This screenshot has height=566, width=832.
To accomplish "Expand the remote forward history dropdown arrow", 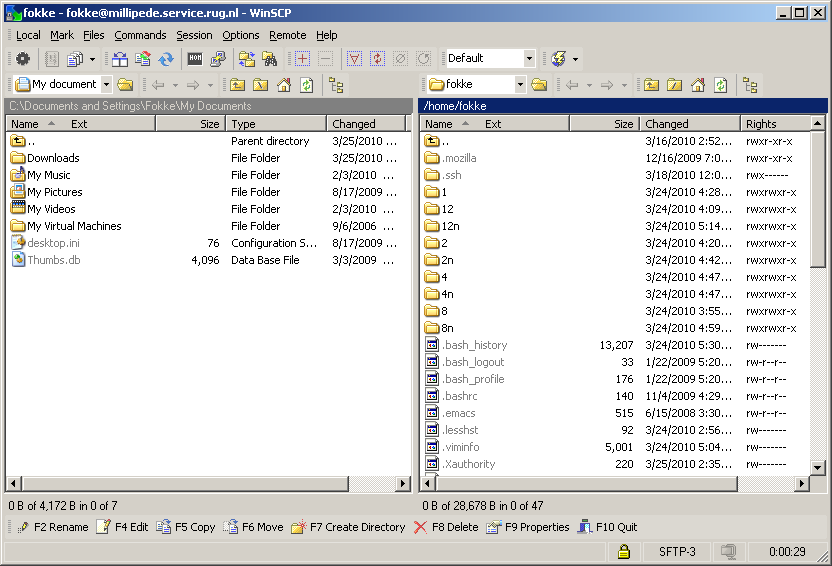I will coord(624,85).
